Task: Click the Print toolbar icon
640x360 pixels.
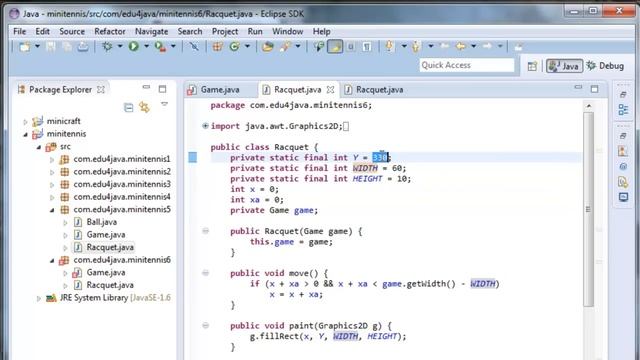Action: coord(83,47)
